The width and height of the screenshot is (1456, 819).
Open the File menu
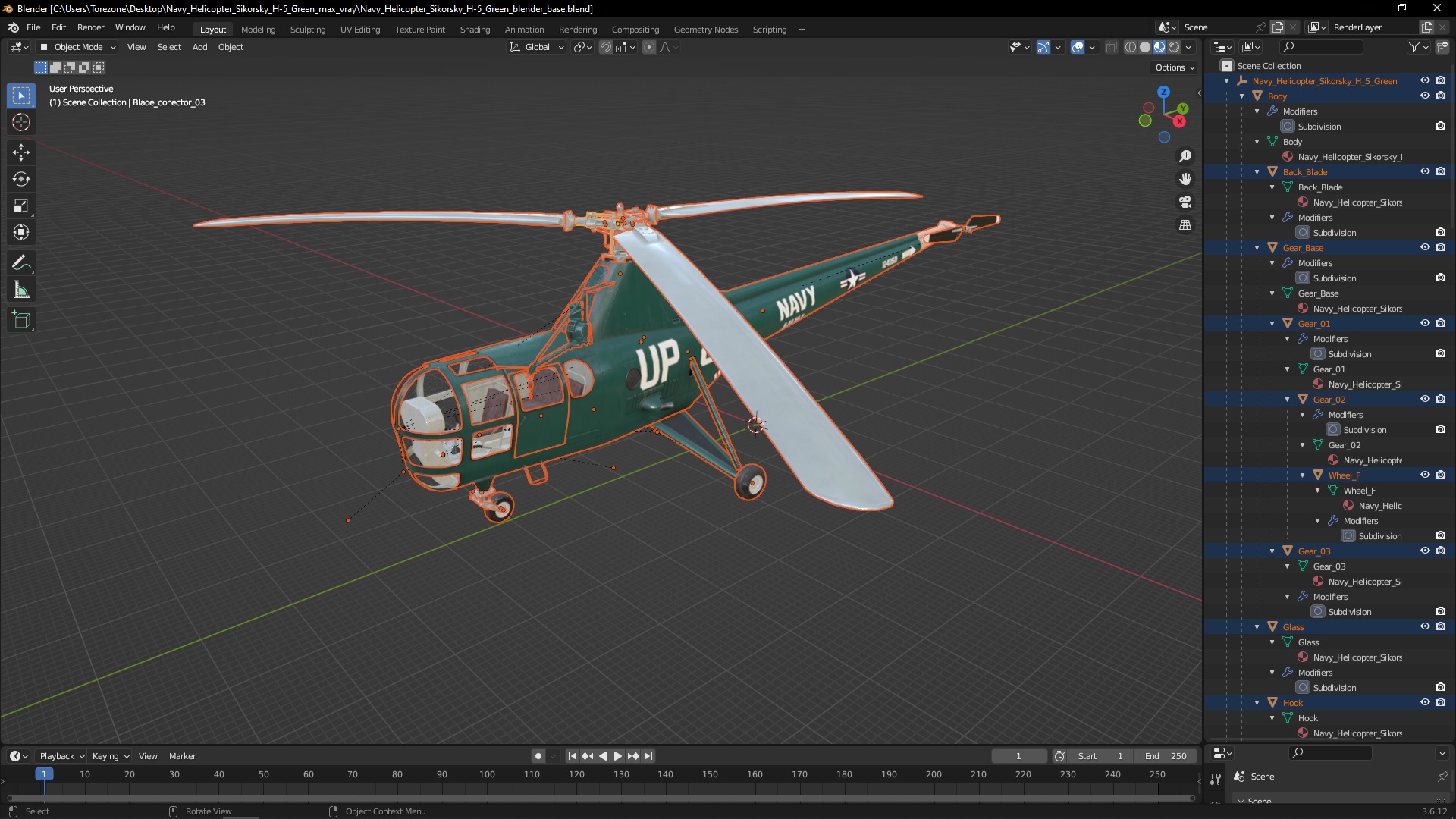click(x=33, y=27)
